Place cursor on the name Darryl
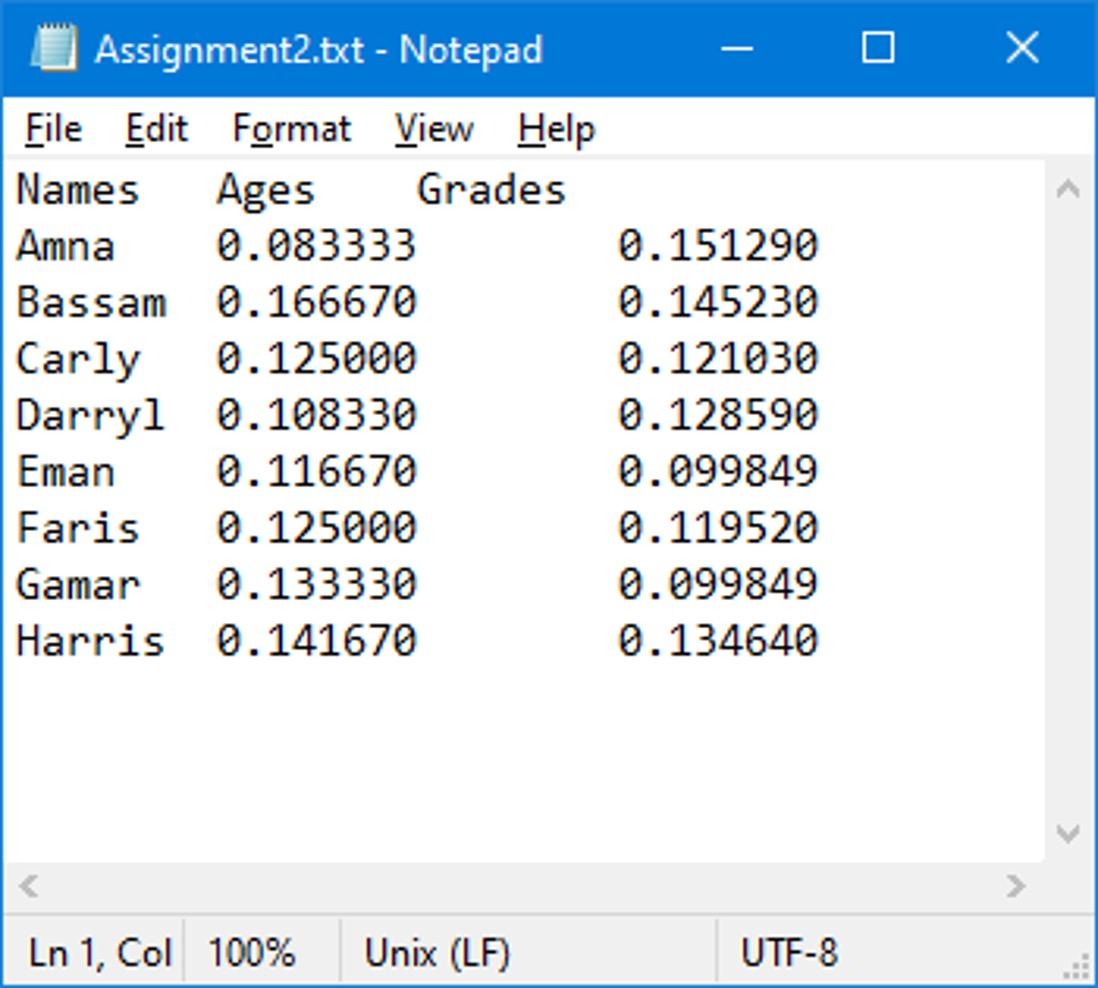 pos(90,416)
